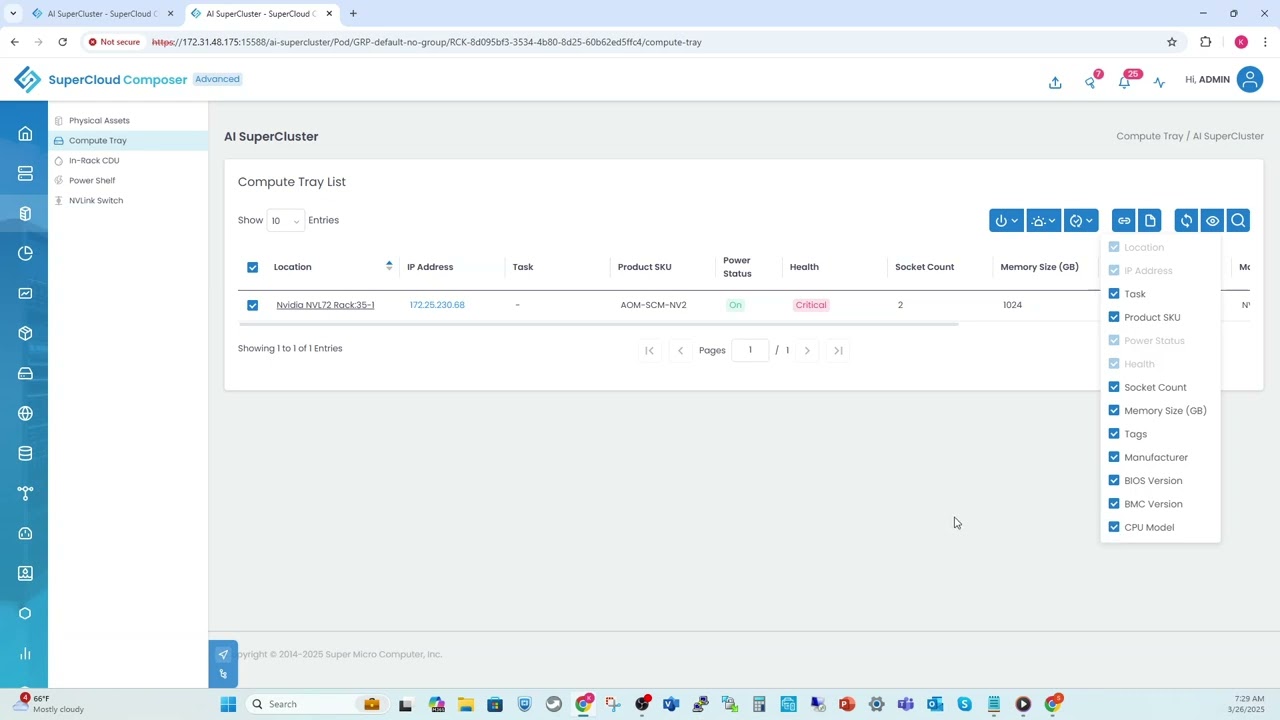Image resolution: width=1280 pixels, height=720 pixels.
Task: Uncheck the Memory Size (GB) column checkbox
Action: 1114,410
